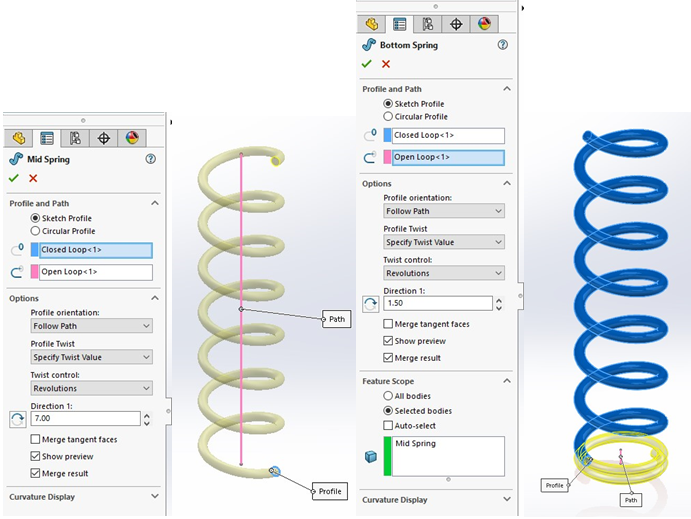
Task: Click the blue swatch beside Closed Loop in Mid Spring
Action: 35,250
